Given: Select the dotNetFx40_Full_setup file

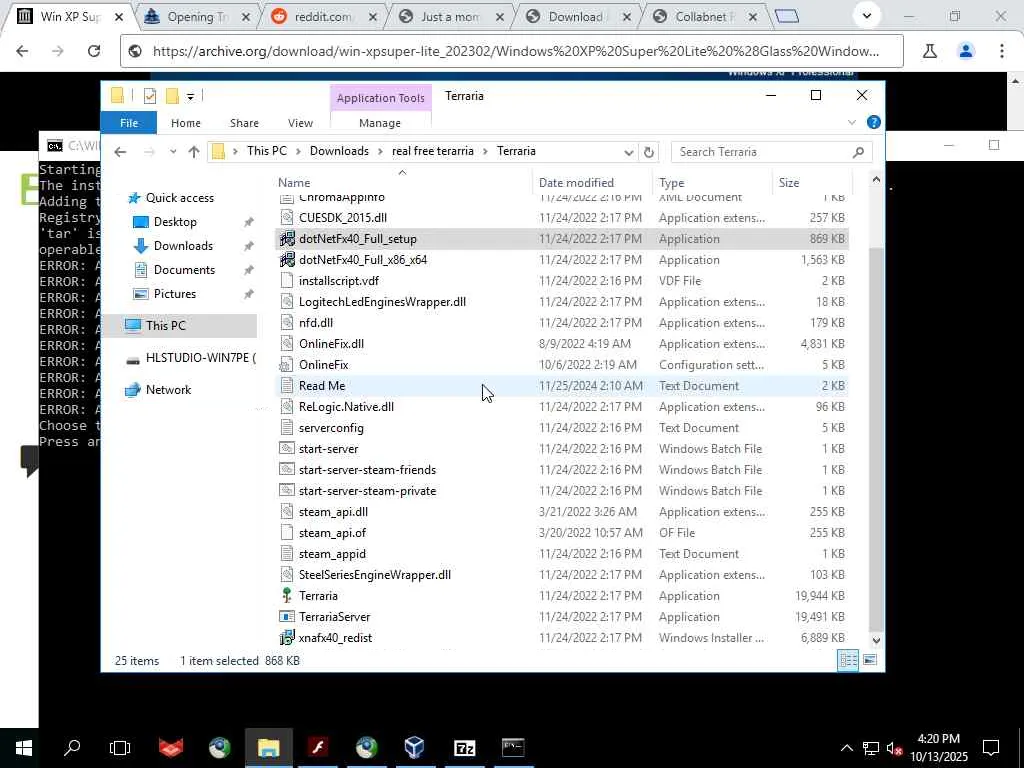Looking at the screenshot, I should click(357, 239).
